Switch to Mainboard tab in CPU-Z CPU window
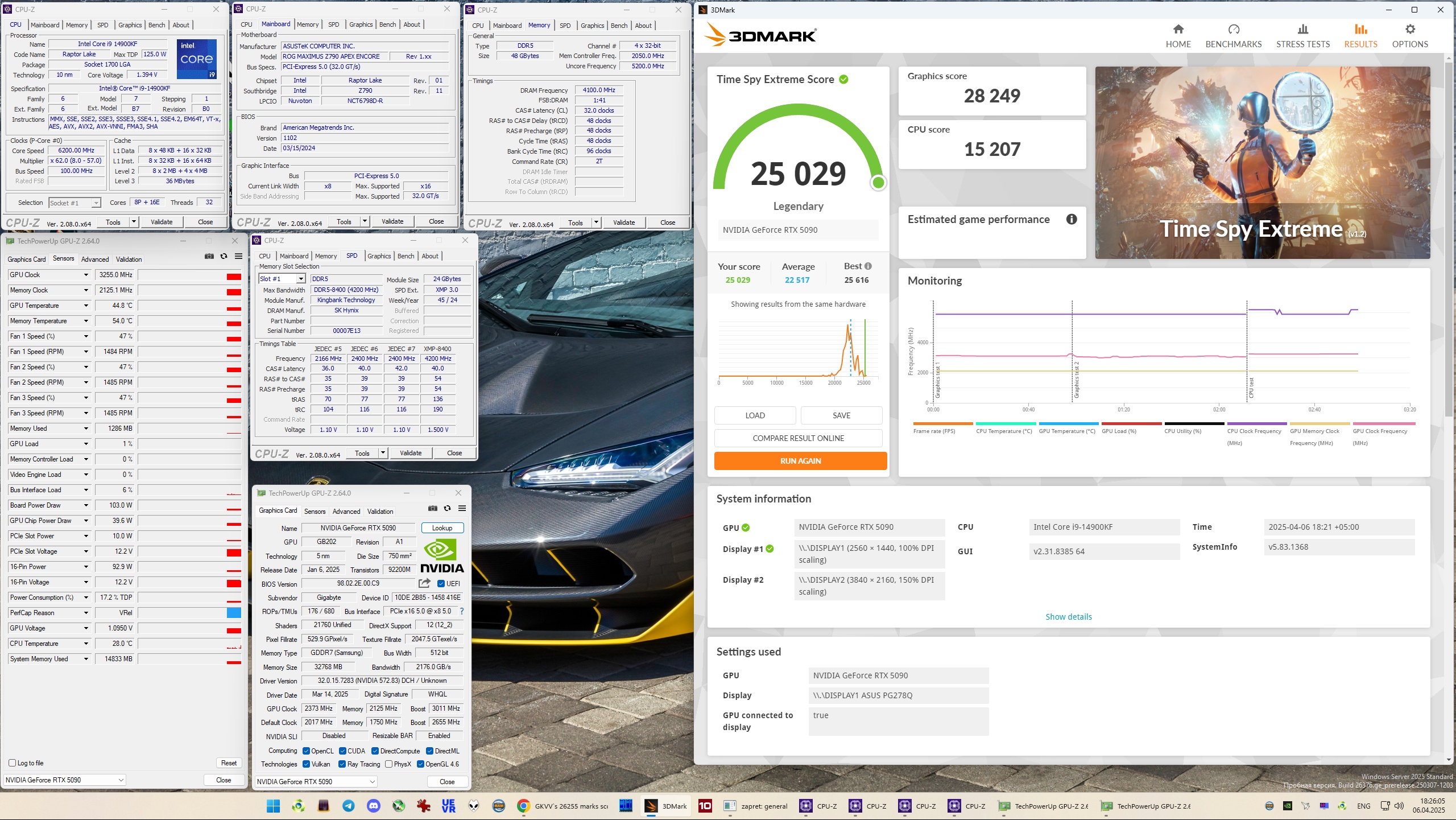 click(x=45, y=25)
